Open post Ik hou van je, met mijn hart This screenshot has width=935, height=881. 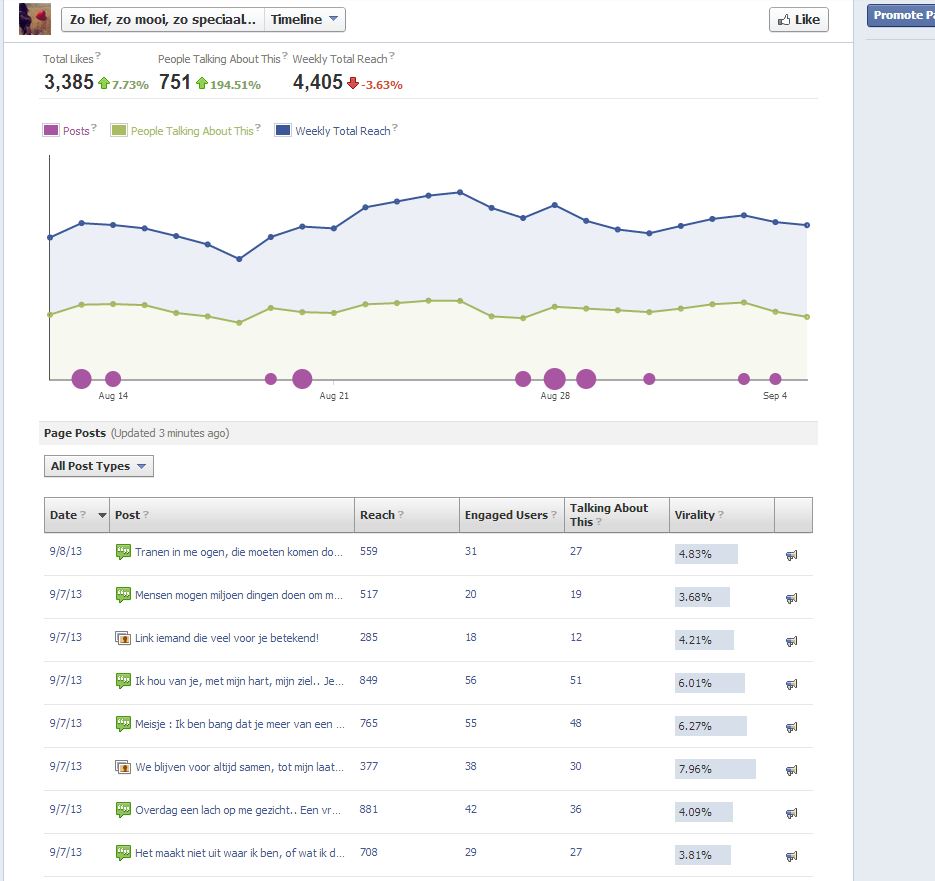pyautogui.click(x=239, y=681)
